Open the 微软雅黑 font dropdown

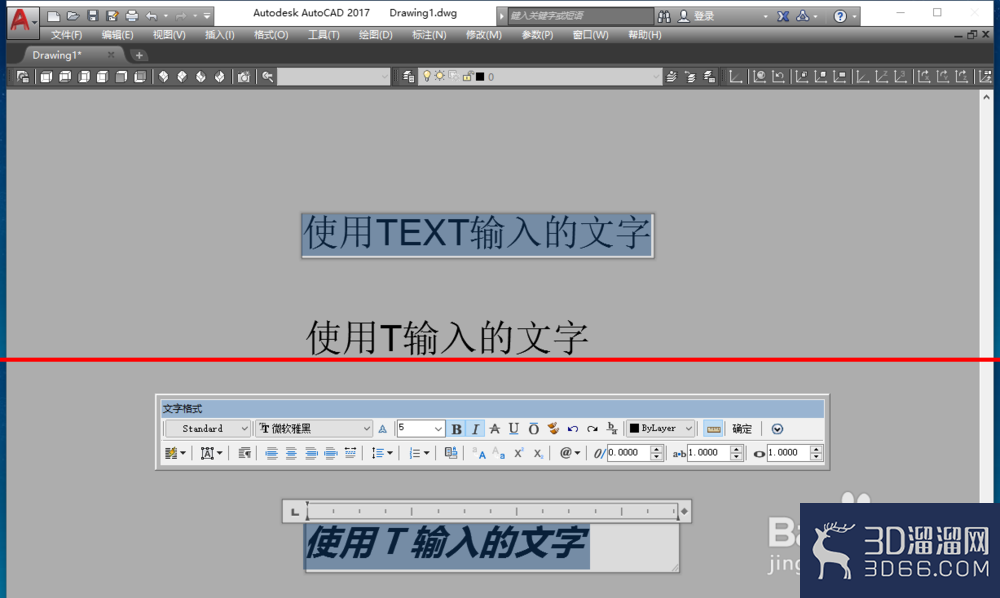tap(314, 429)
